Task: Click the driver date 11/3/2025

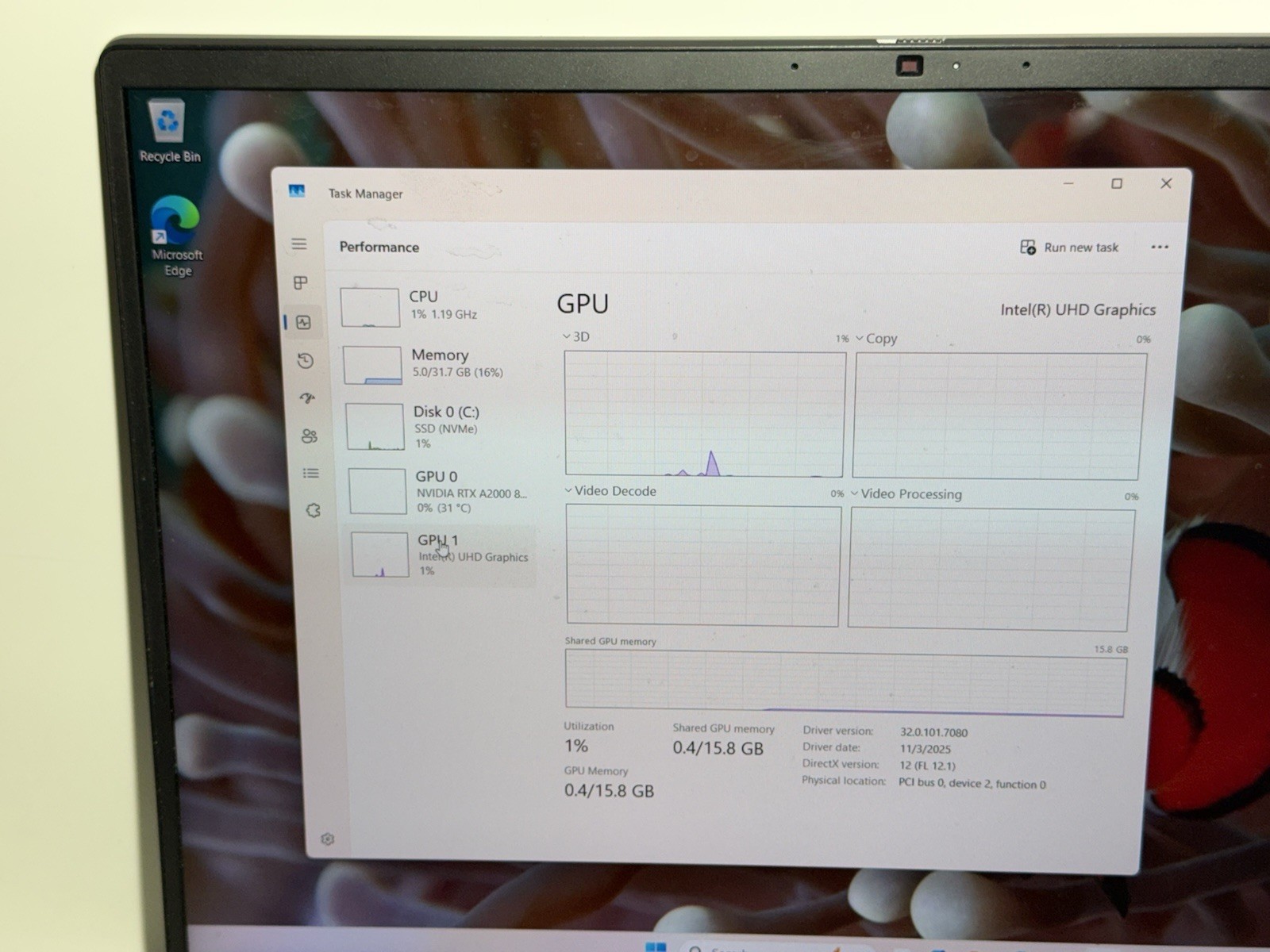Action: click(x=925, y=749)
